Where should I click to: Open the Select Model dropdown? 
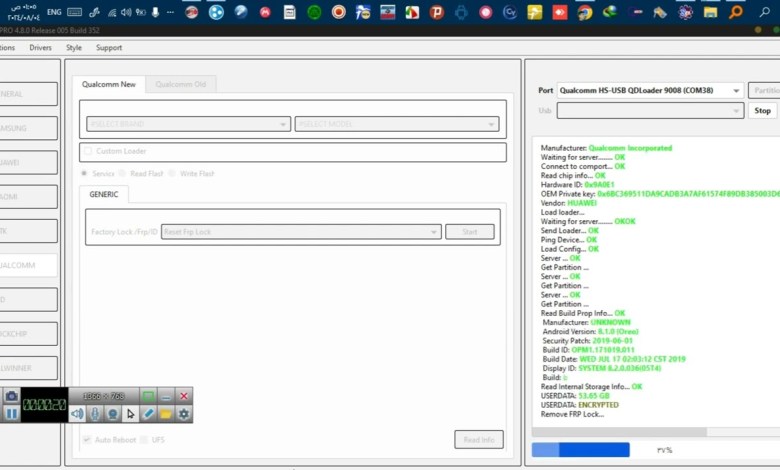(397, 124)
